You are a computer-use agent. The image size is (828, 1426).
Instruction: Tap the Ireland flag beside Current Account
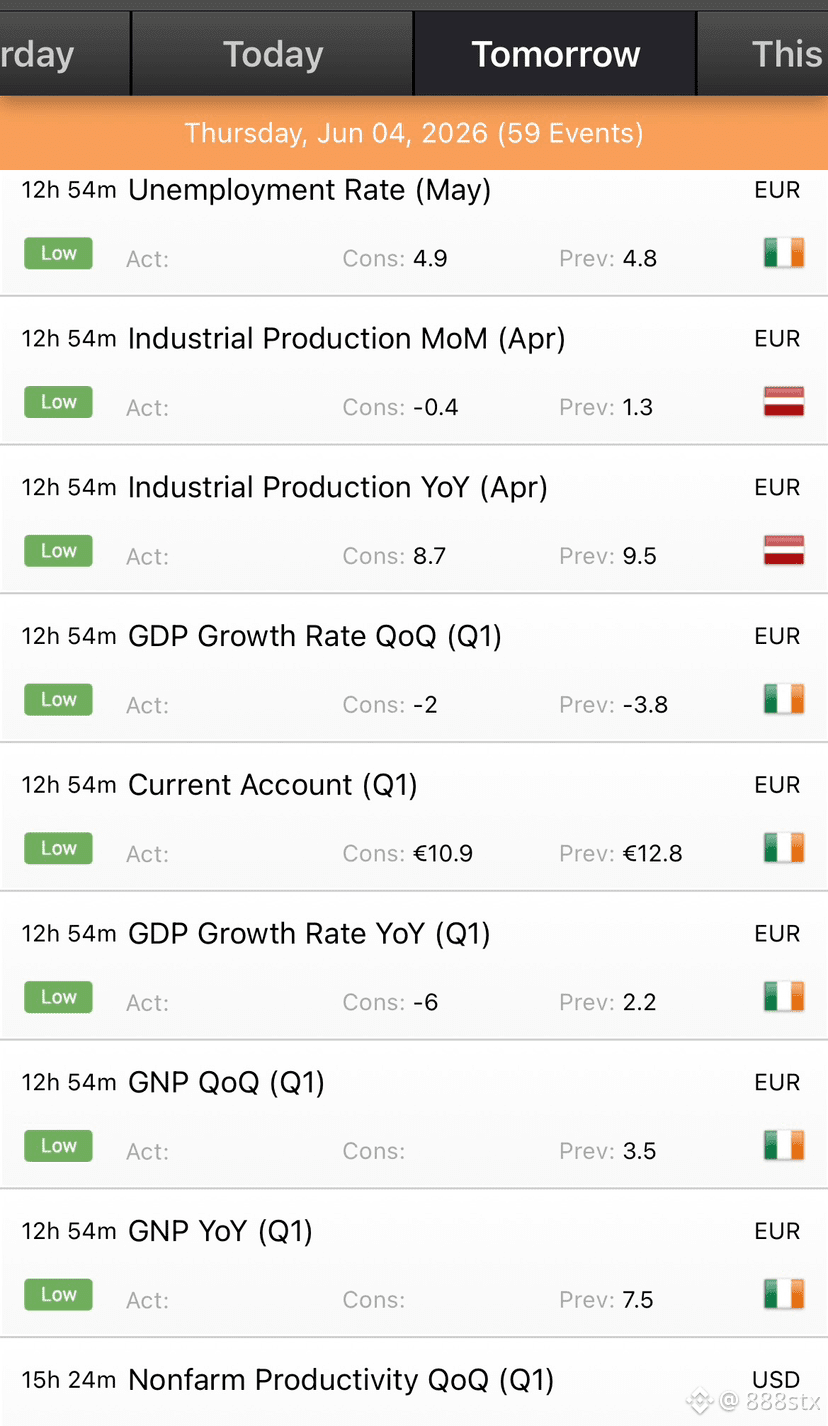(784, 849)
